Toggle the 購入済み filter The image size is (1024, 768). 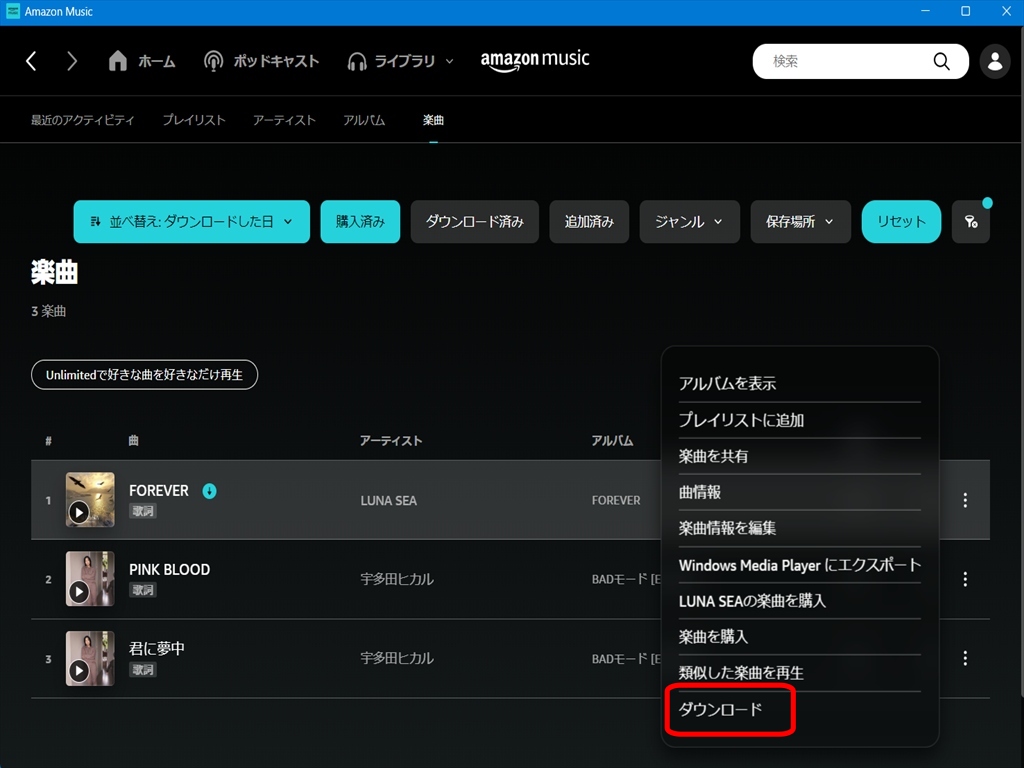pos(360,221)
